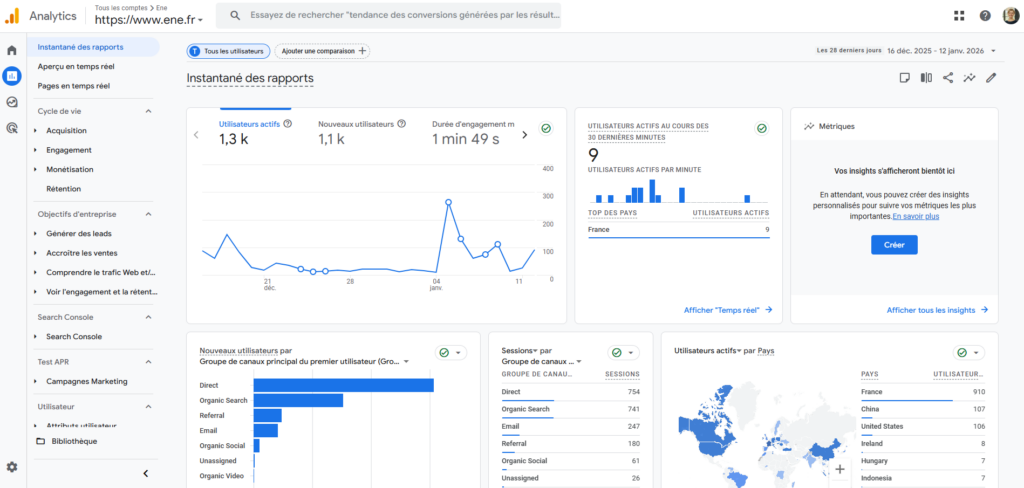Click the compare columns icon
1024x488 pixels.
pos(926,78)
